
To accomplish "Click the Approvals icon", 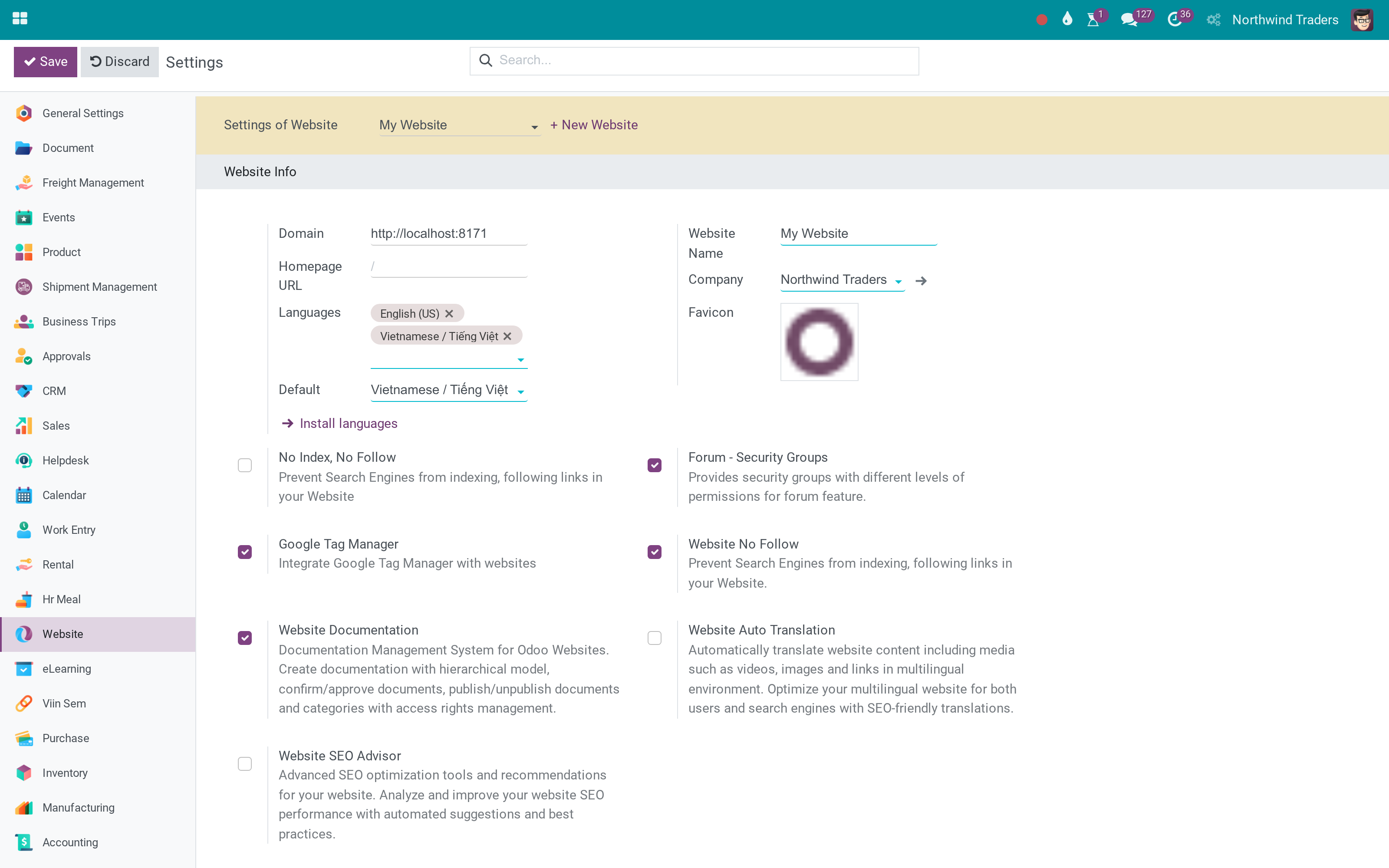I will (23, 356).
